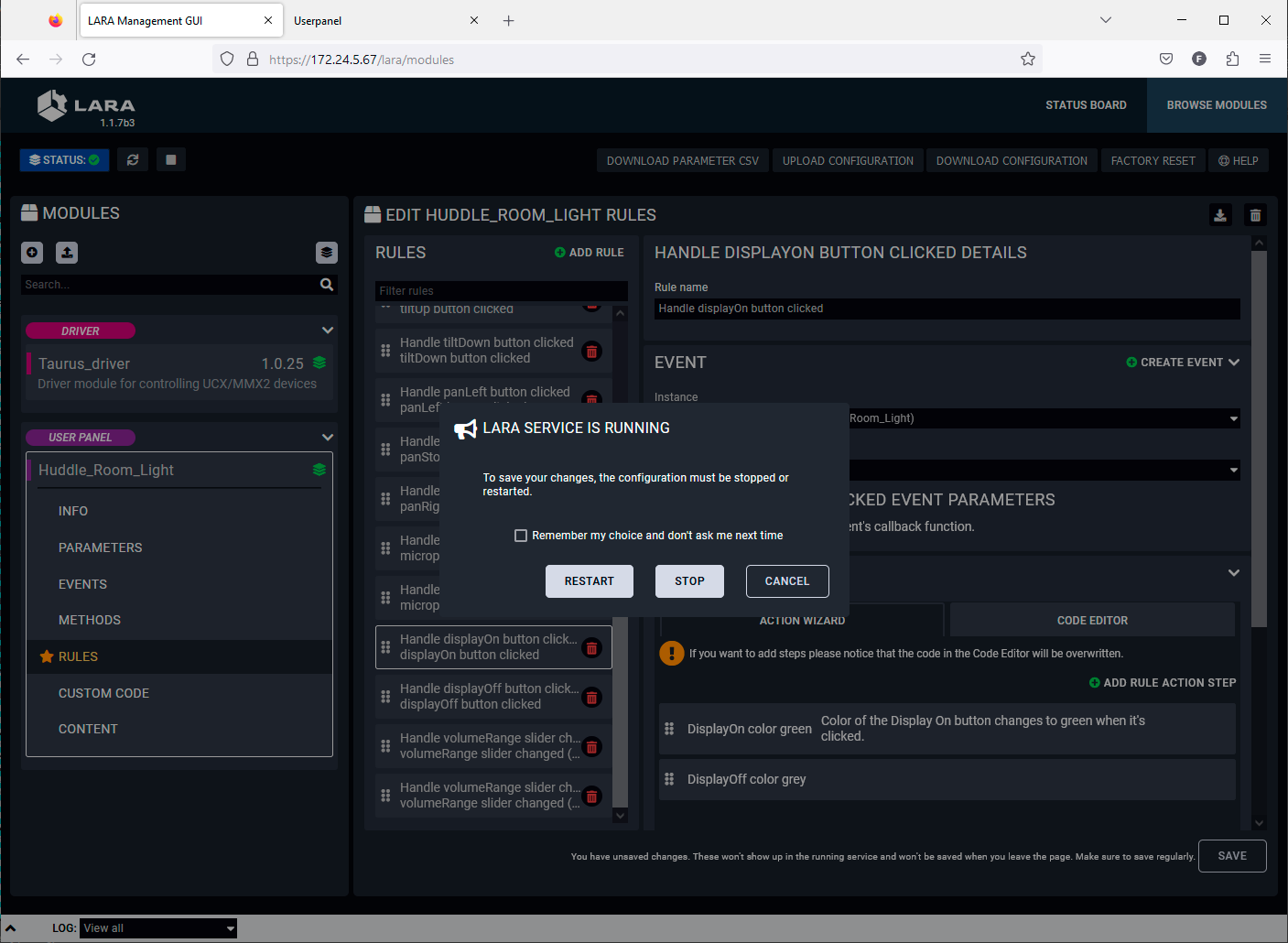
Task: Delete the tiltDown button clicked rule
Action: point(592,352)
